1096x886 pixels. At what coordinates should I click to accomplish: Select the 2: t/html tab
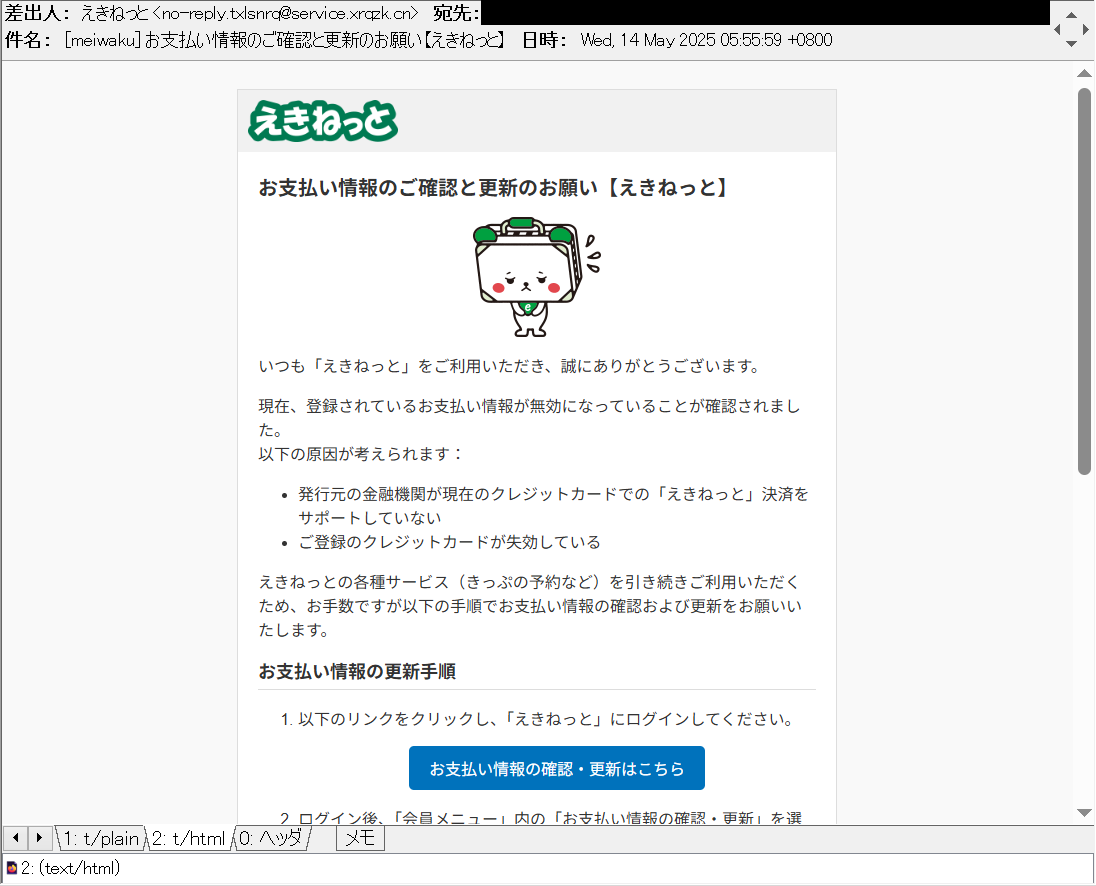[x=189, y=838]
